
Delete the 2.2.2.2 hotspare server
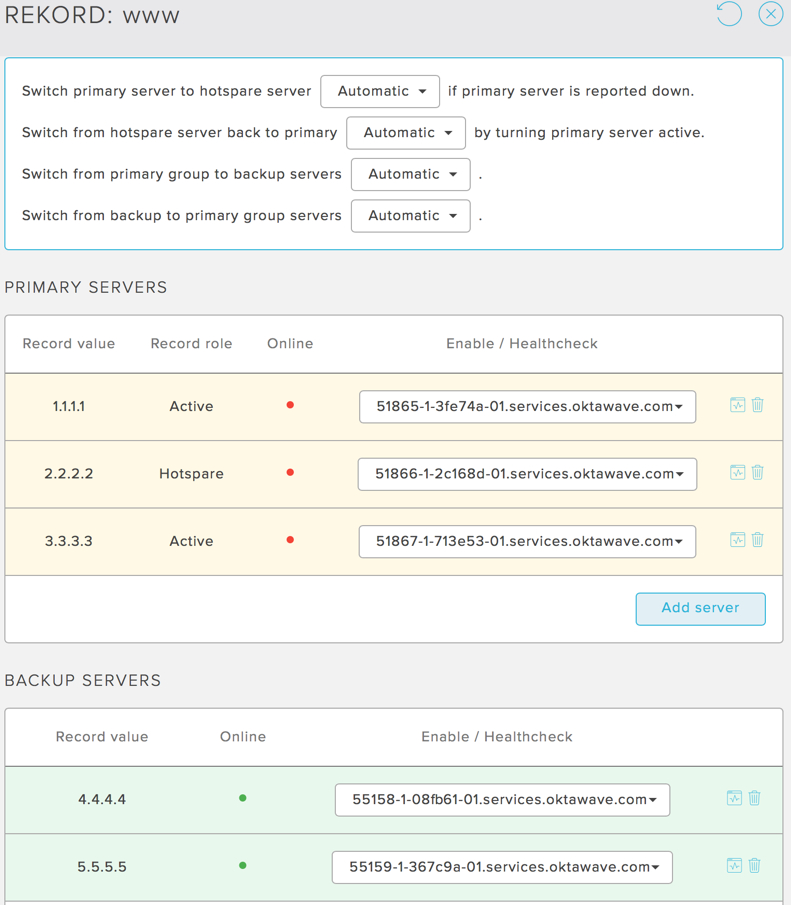point(758,473)
